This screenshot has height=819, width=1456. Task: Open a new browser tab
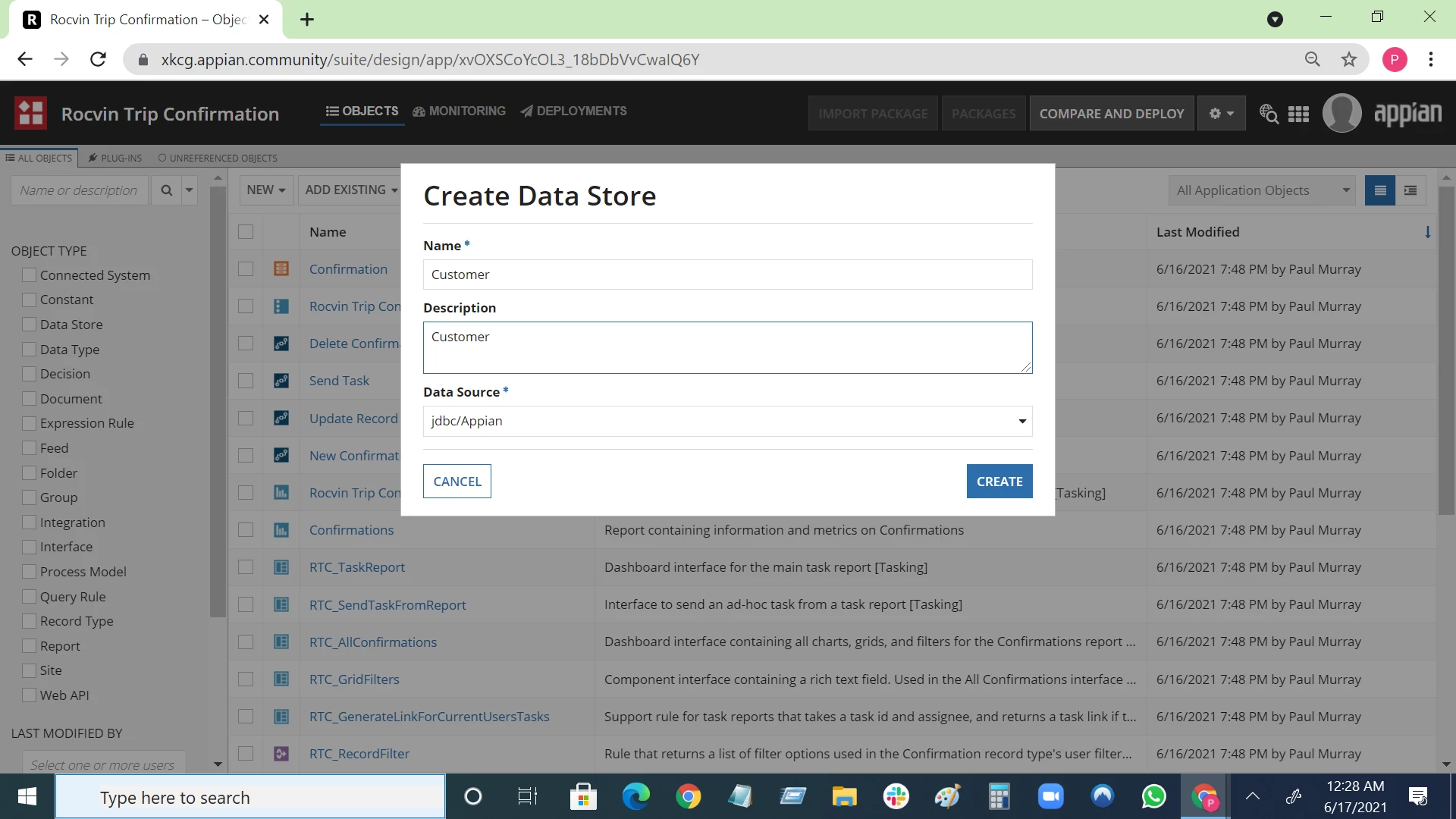tap(307, 20)
